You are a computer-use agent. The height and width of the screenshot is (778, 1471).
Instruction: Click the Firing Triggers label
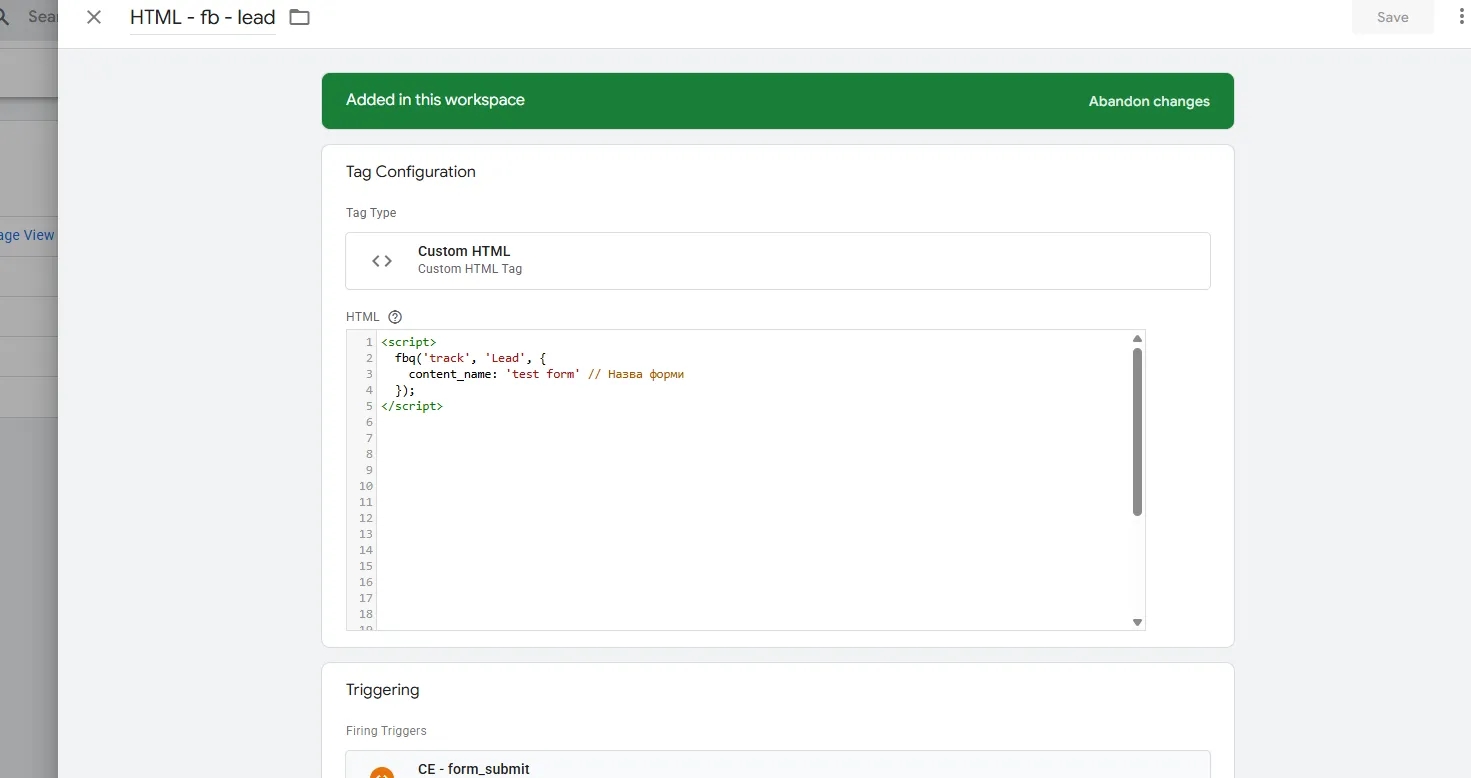click(x=386, y=731)
